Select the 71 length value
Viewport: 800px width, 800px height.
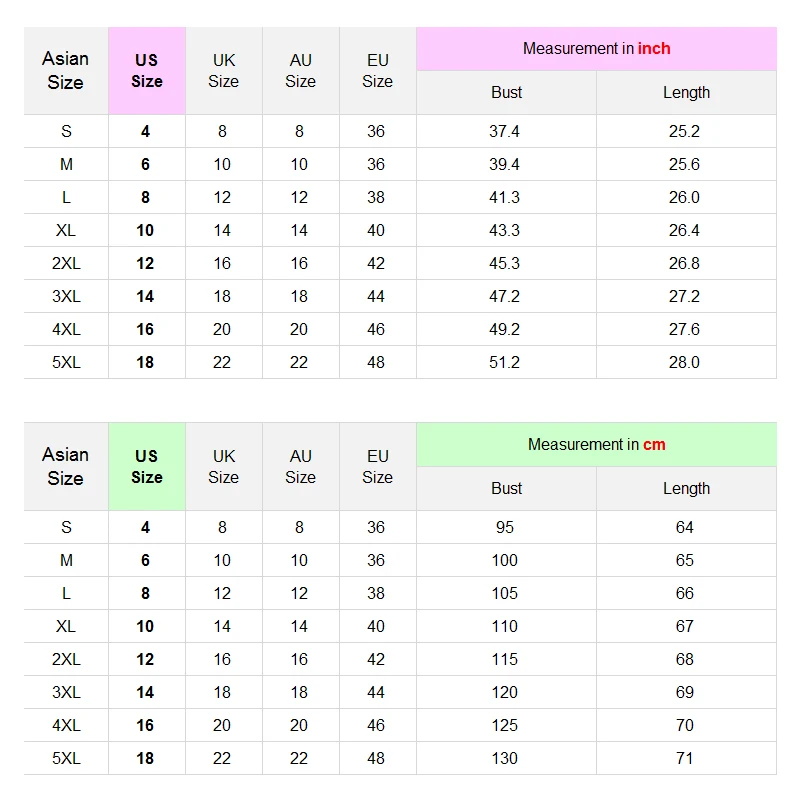pyautogui.click(x=685, y=758)
